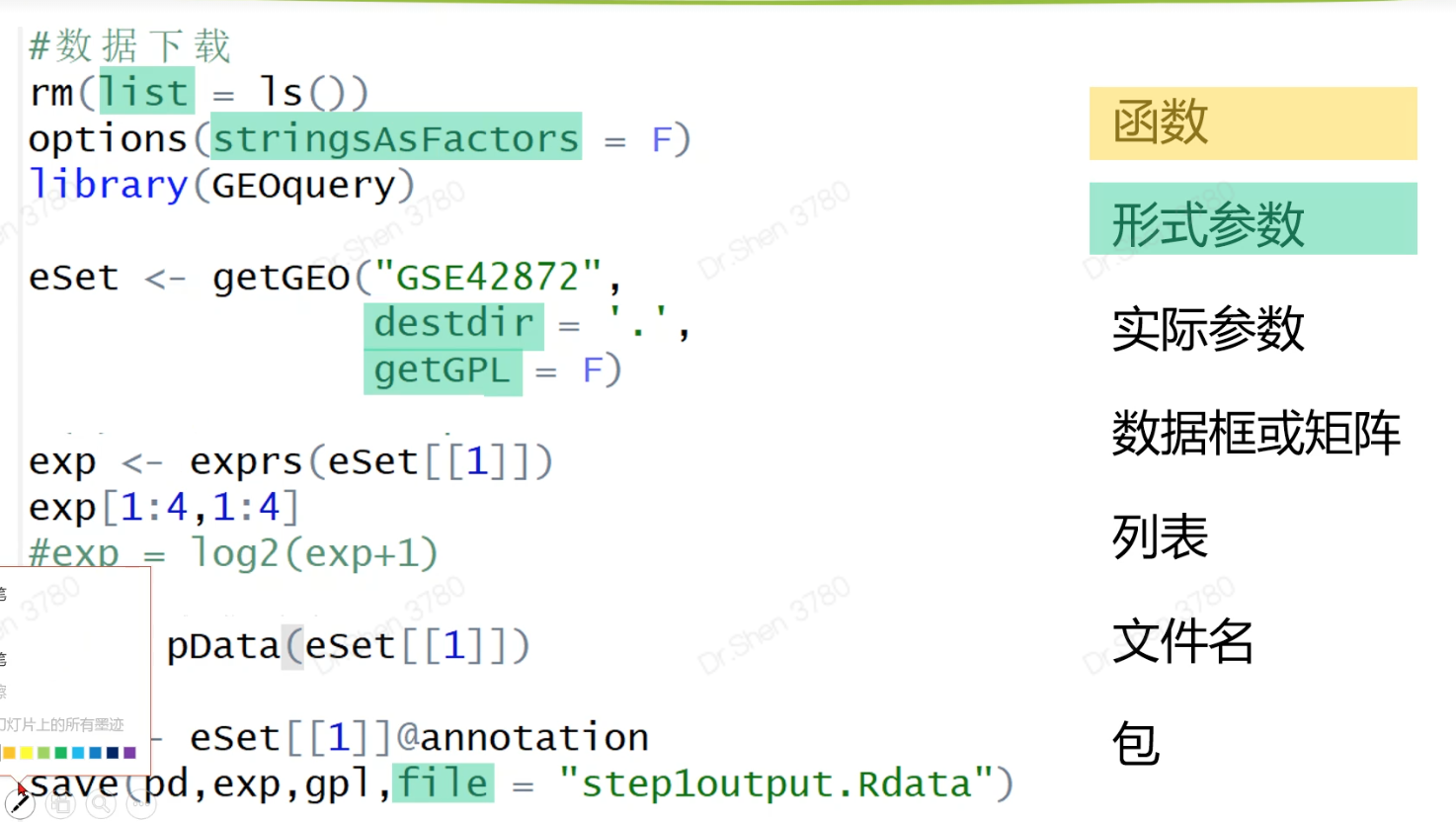The height and width of the screenshot is (822, 1456).
Task: Select the light blue ink color
Action: 78,753
